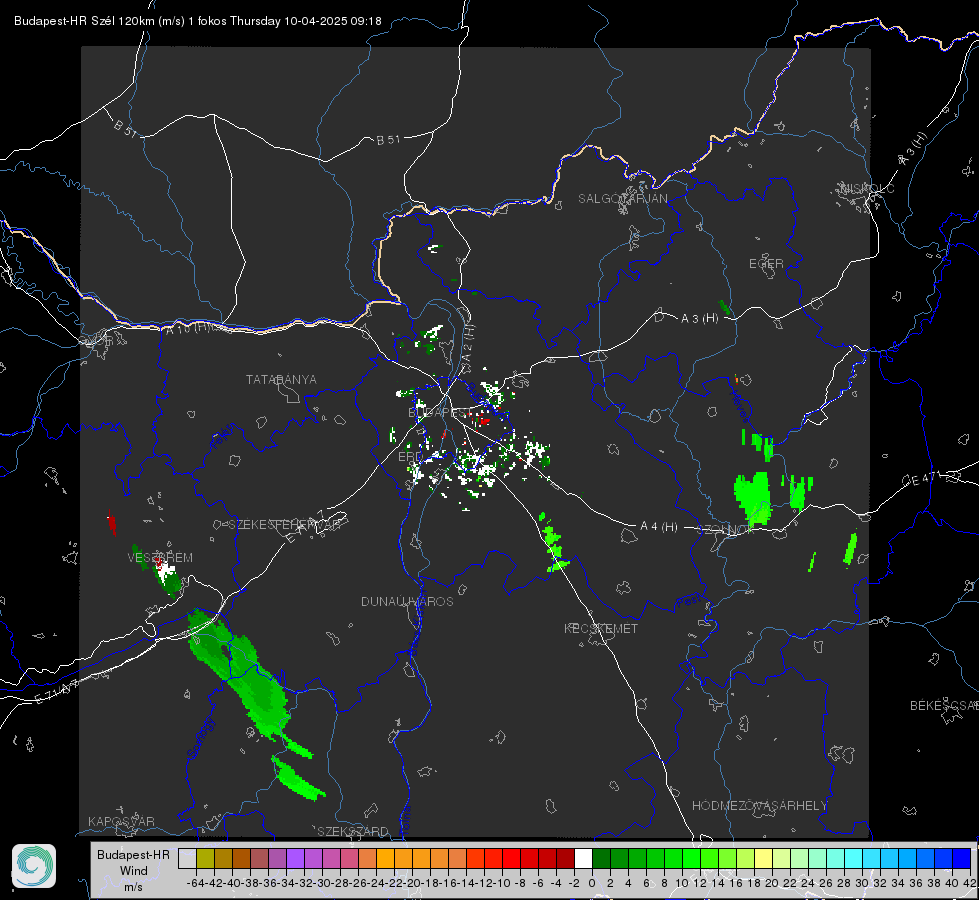Select the HÓDMEZŐVÁSÁRHELY city label
The height and width of the screenshot is (900, 979).
click(759, 806)
